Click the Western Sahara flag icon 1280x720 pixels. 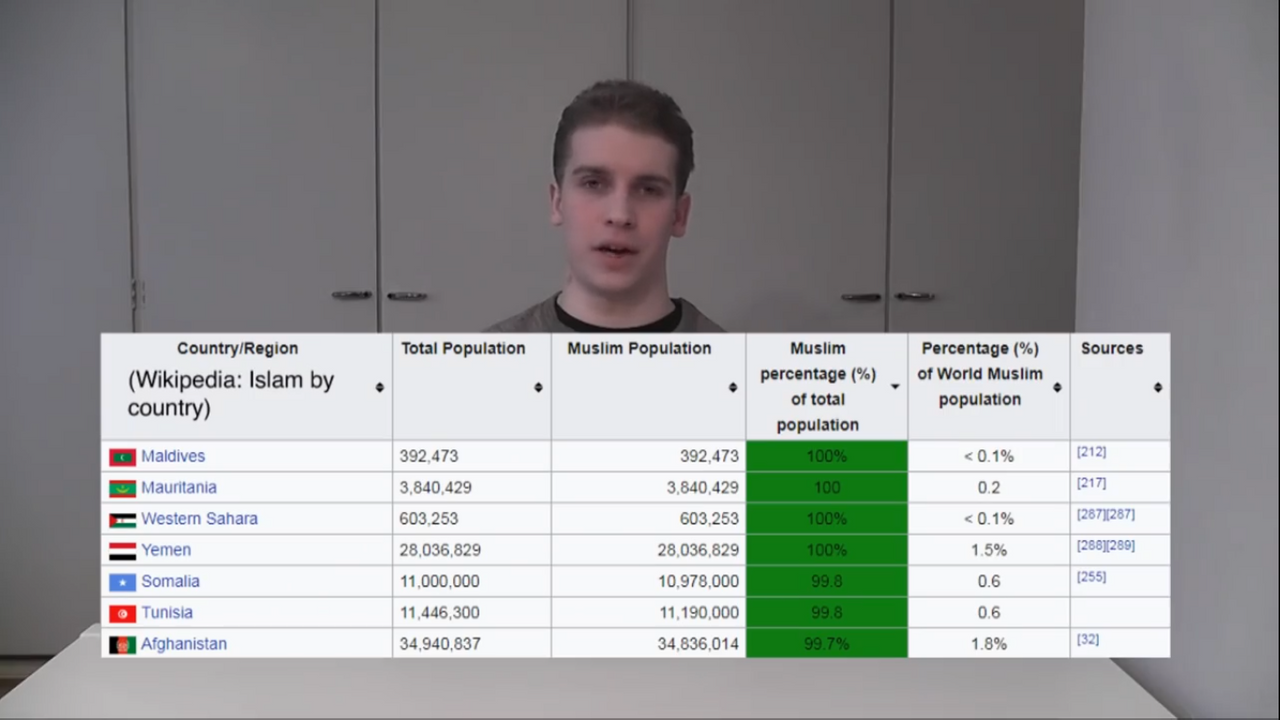(122, 520)
